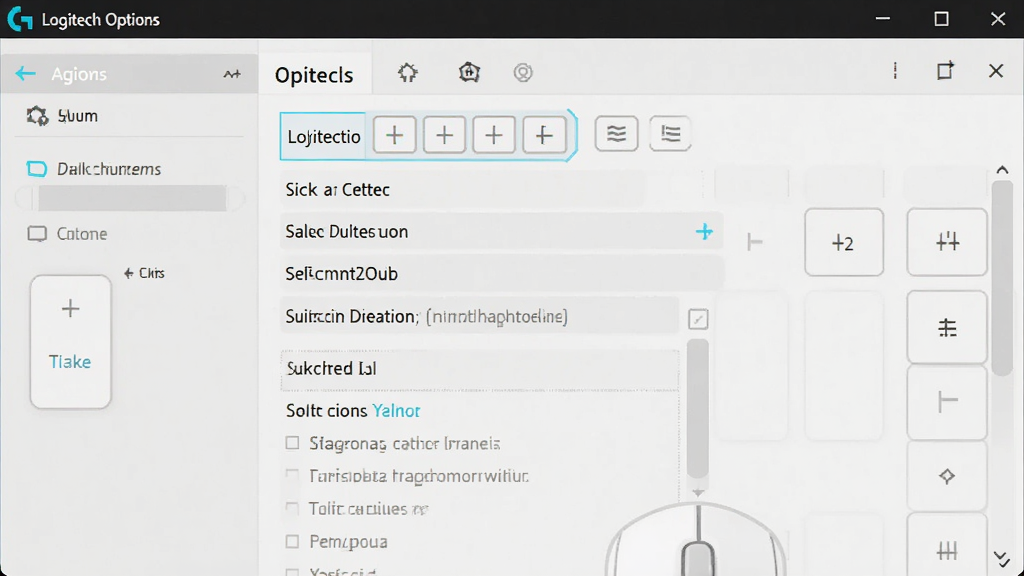
Task: Click the right panel scroll-down chevron
Action: click(x=1002, y=558)
